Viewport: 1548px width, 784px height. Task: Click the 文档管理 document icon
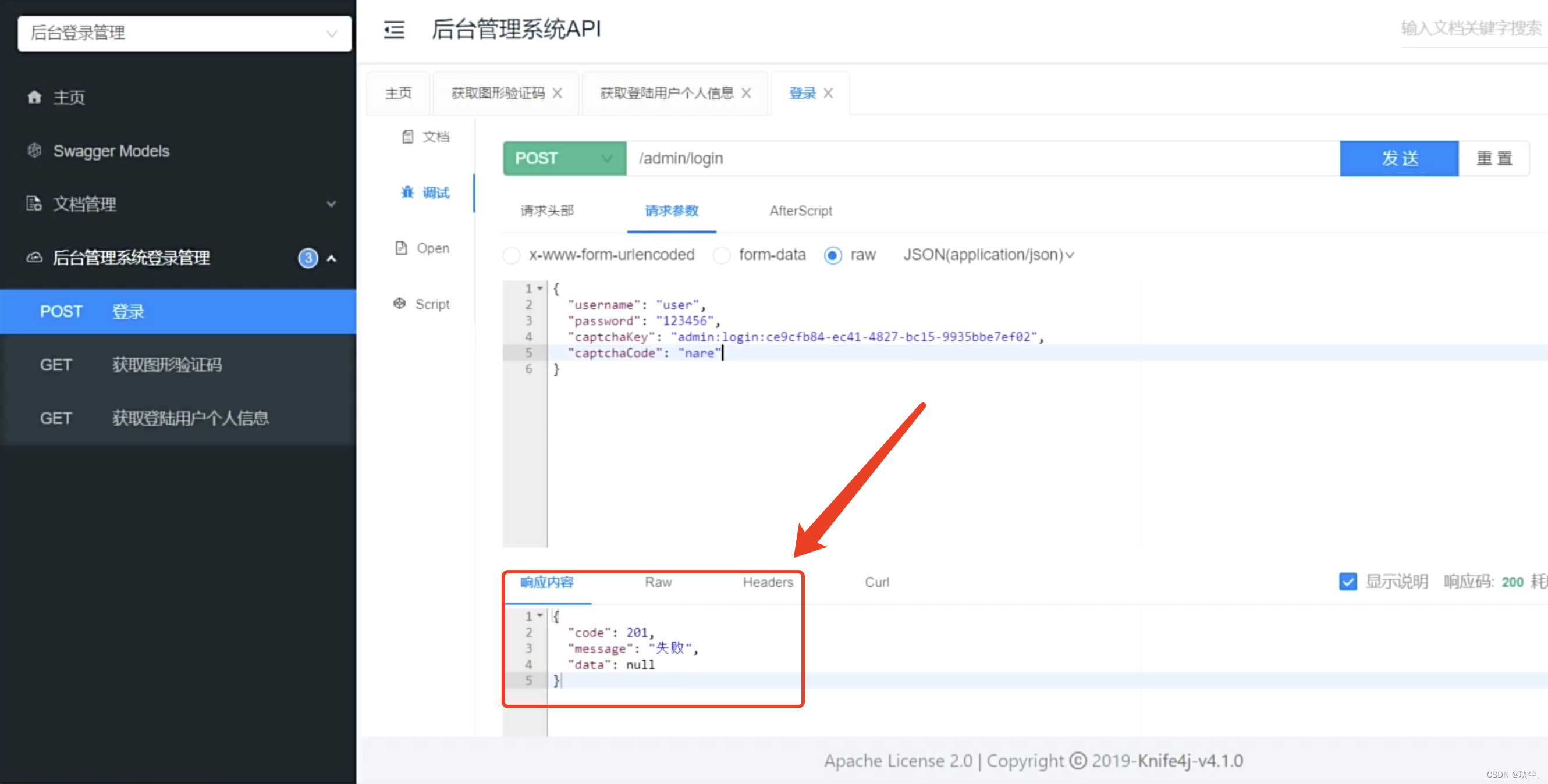tap(34, 204)
